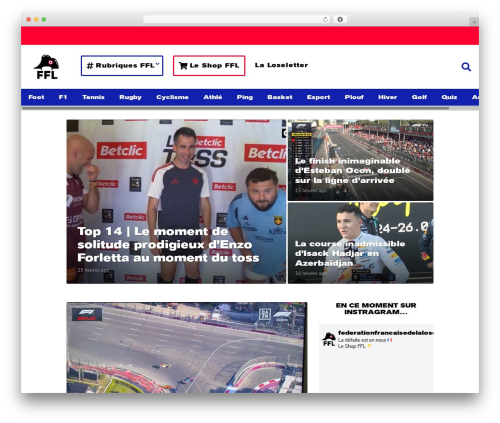Open the site search magnifier icon
The image size is (500, 423).
[x=466, y=67]
